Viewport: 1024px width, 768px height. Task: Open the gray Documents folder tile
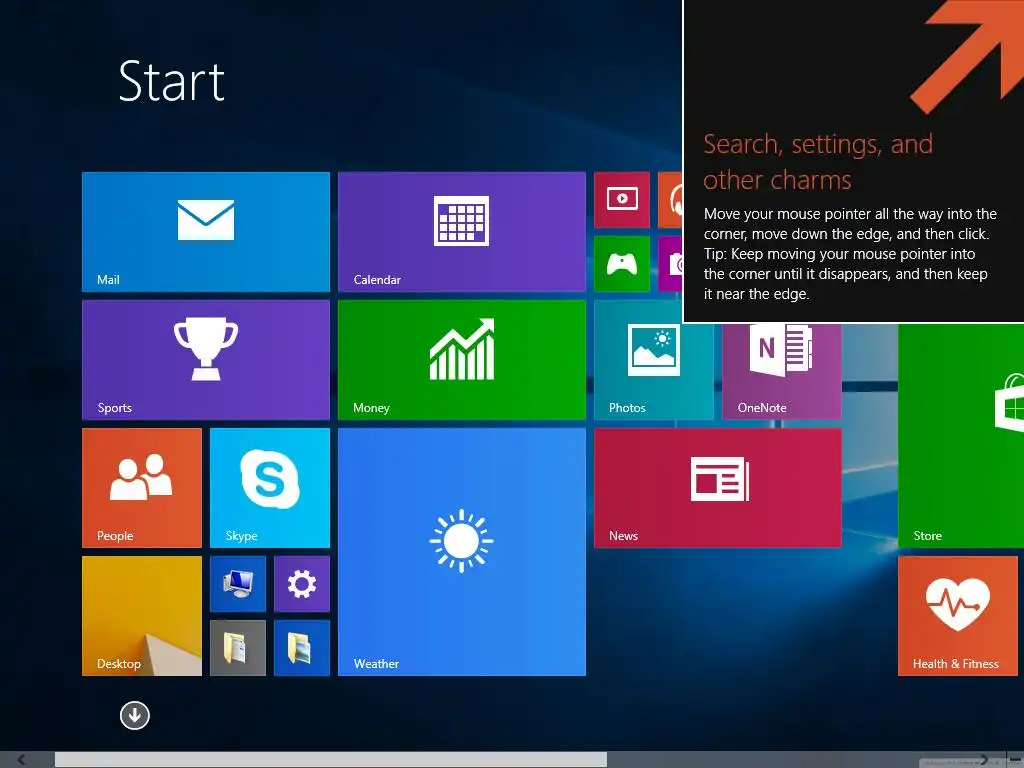tap(238, 648)
